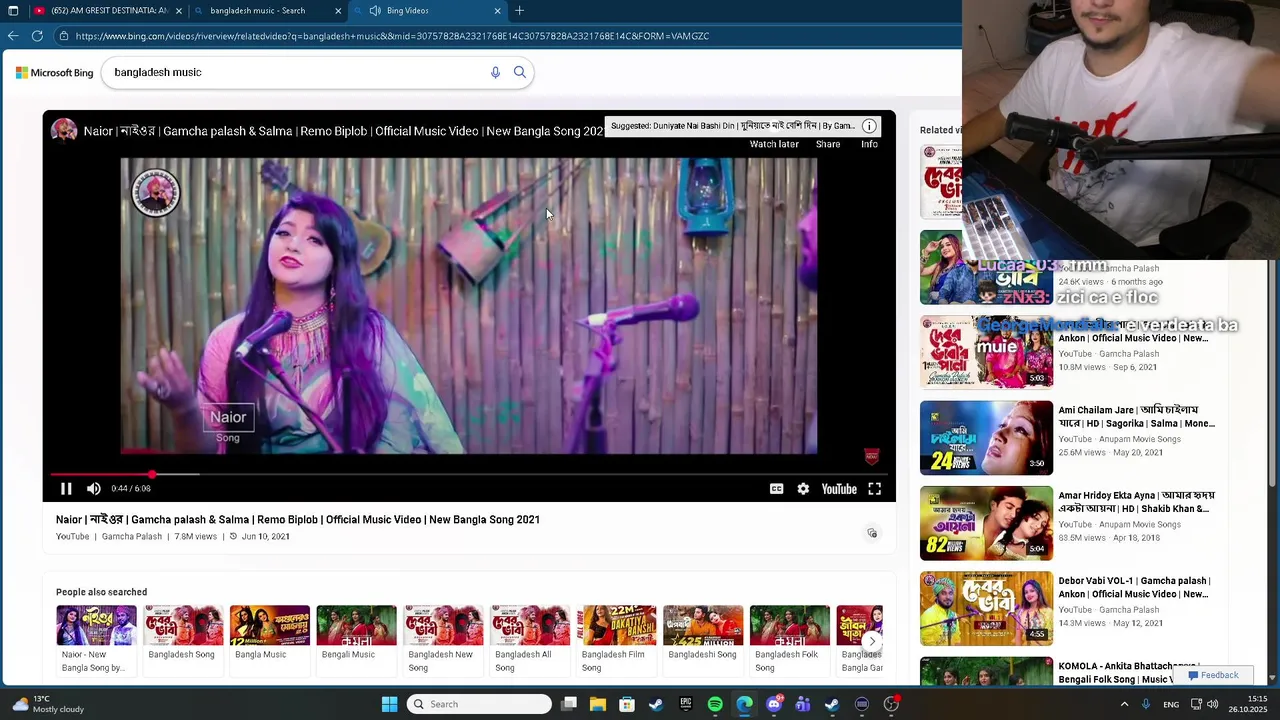Screen dimensions: 1280x720
Task: Open Microsoft Teams taskbar icon
Action: (803, 704)
